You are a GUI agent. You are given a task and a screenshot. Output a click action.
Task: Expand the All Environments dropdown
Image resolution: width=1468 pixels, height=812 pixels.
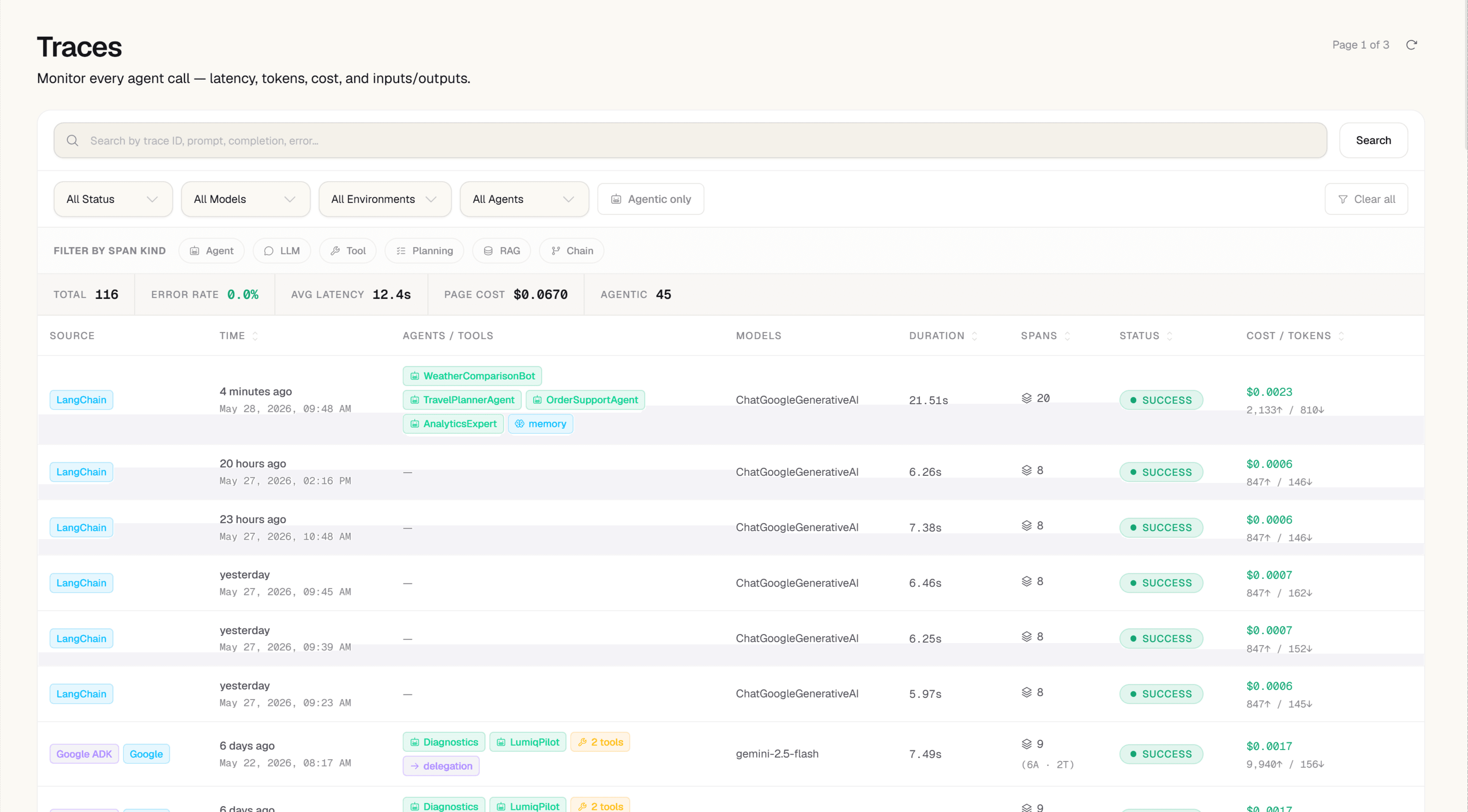pyautogui.click(x=384, y=199)
